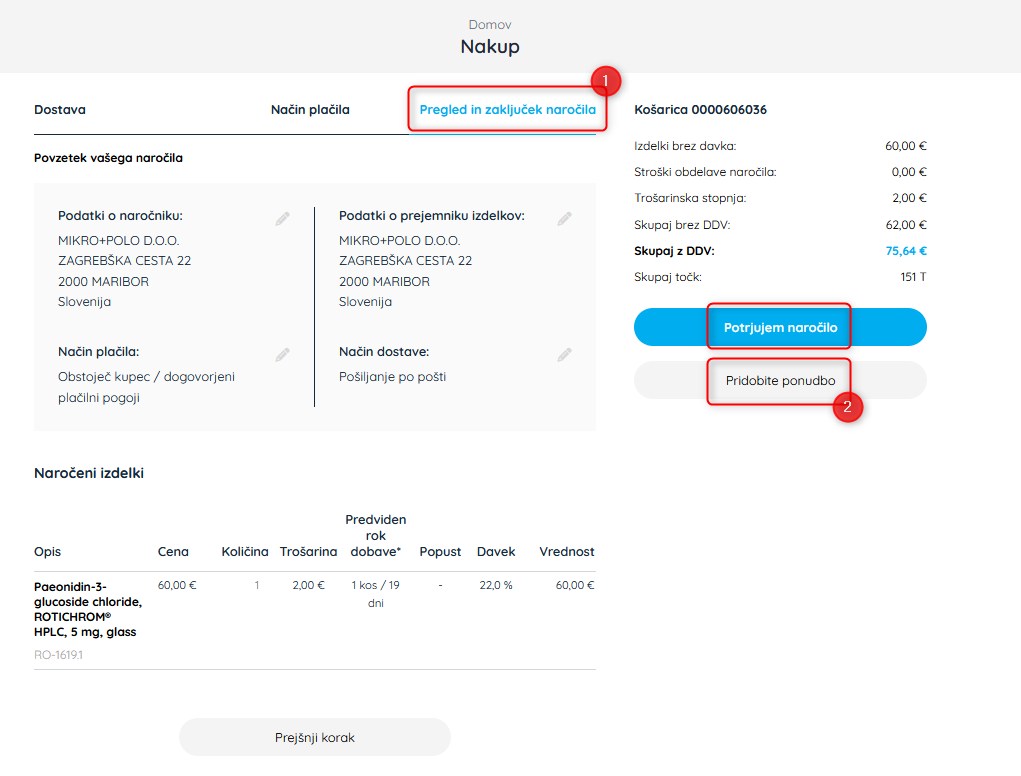This screenshot has width=1021, height=776.
Task: Click the Skupaj z DDV total amount
Action: tap(906, 251)
